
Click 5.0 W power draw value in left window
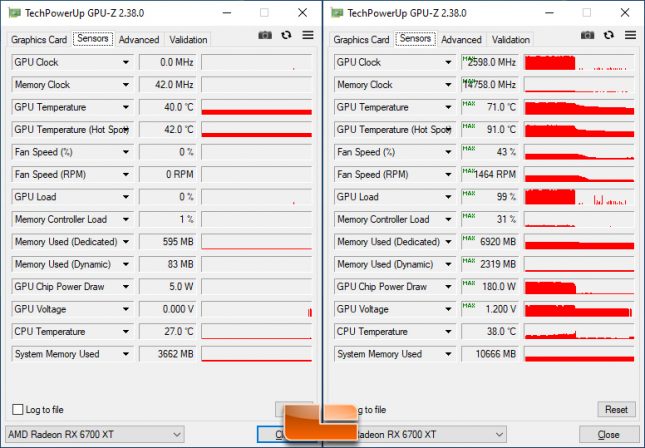tap(167, 287)
